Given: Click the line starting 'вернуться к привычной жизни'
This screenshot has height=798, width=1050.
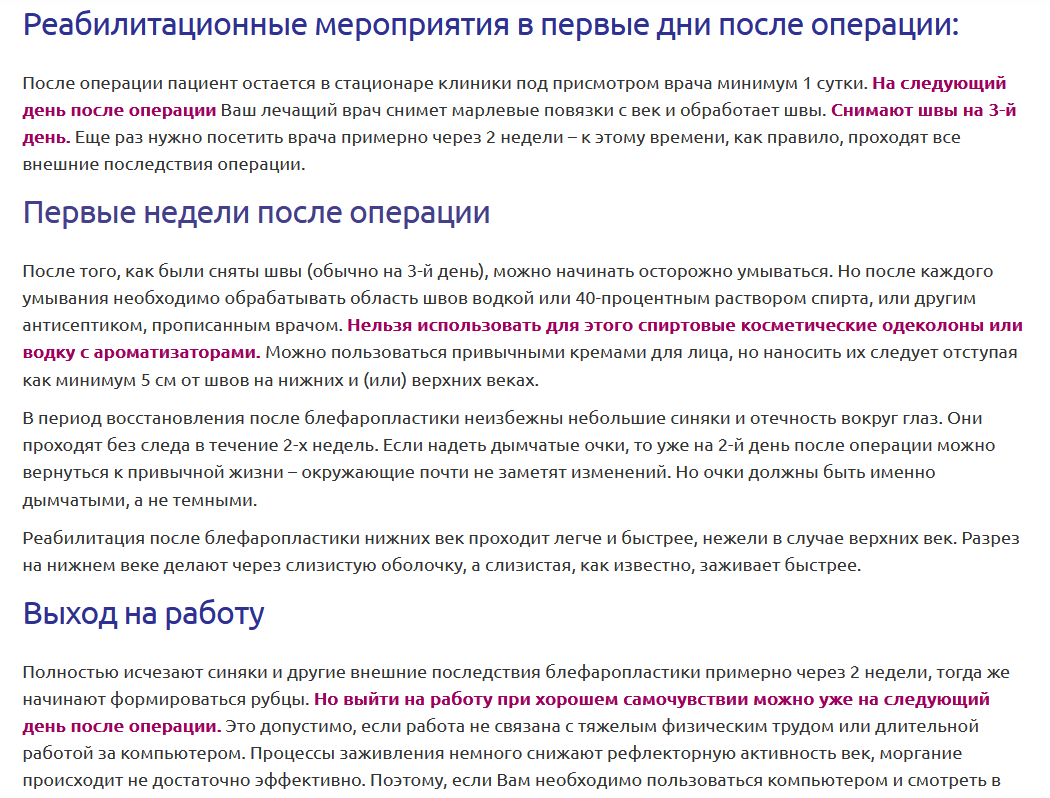Looking at the screenshot, I should (x=479, y=473).
